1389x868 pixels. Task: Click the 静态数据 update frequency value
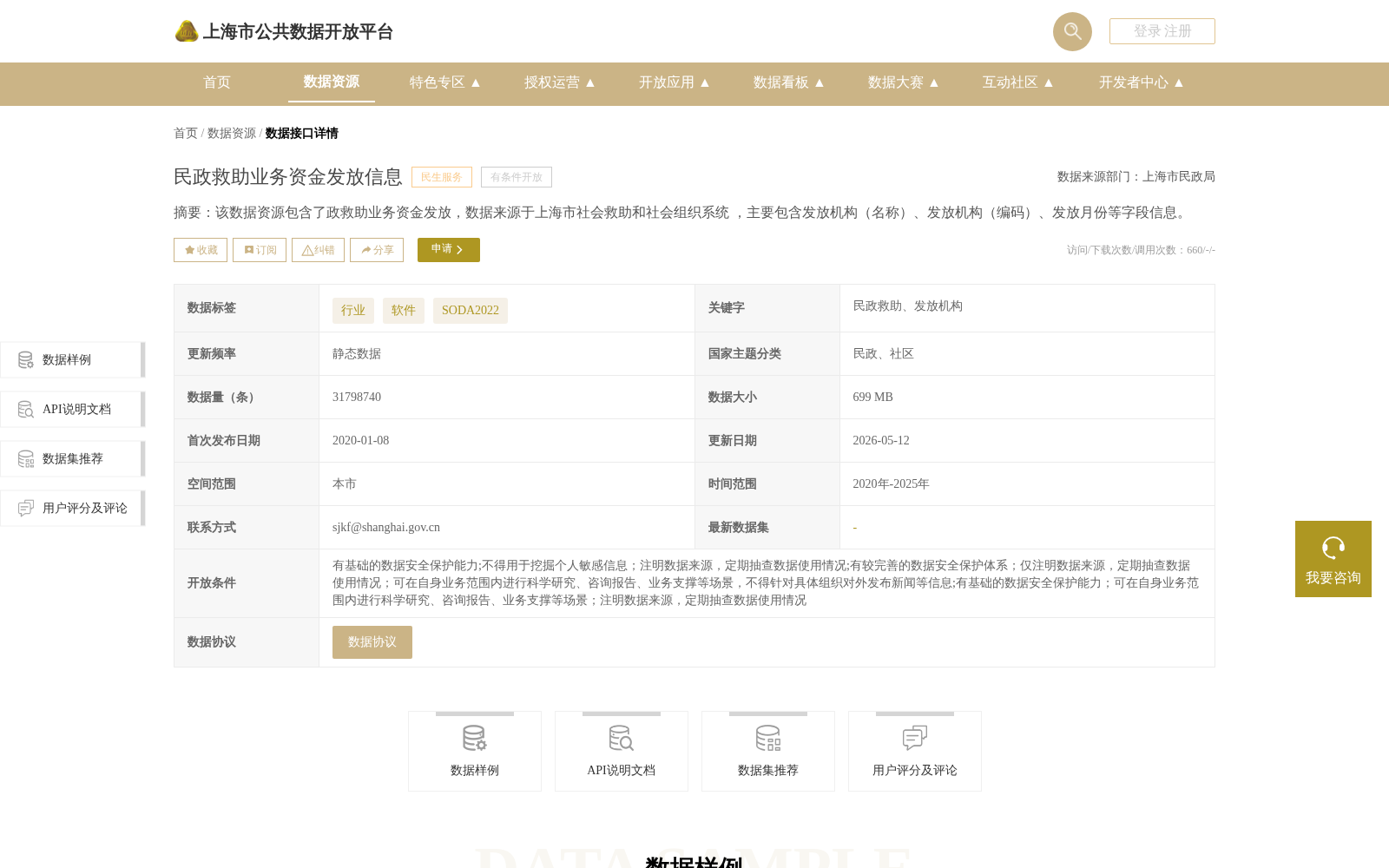tap(357, 354)
